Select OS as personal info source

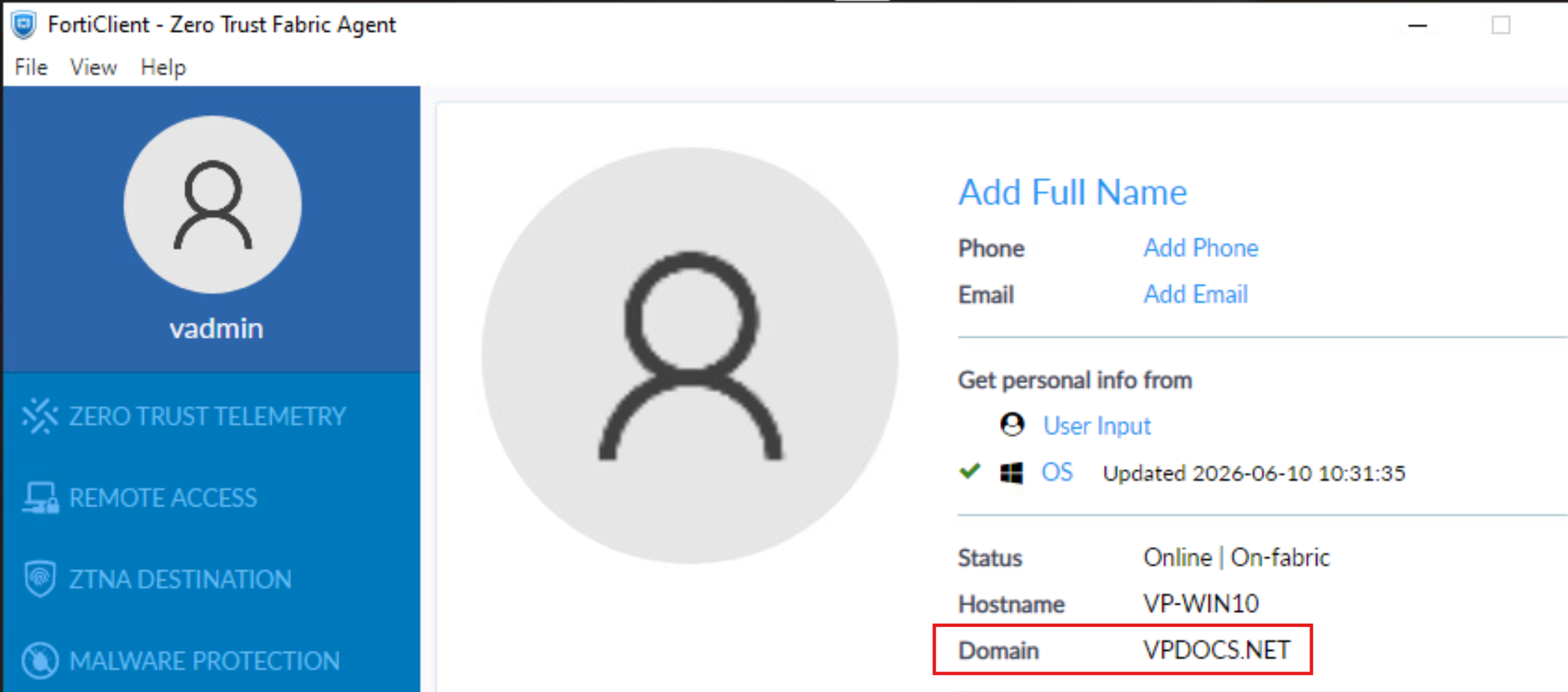point(1057,472)
